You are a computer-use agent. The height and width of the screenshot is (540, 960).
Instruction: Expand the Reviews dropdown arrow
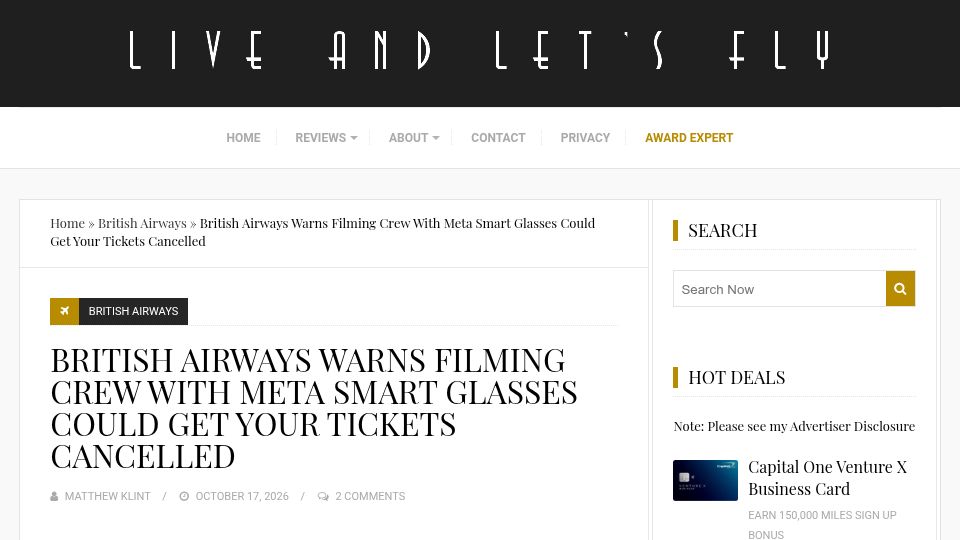[x=354, y=138]
